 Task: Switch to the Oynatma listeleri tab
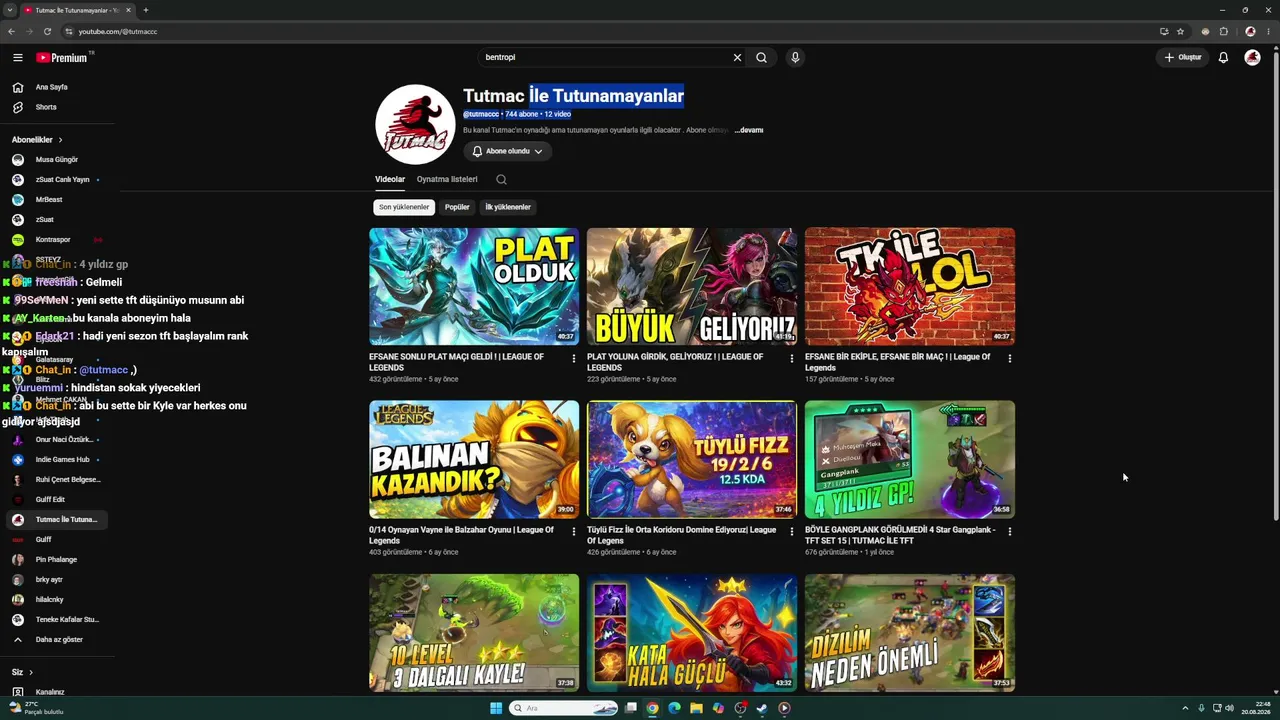[447, 180]
